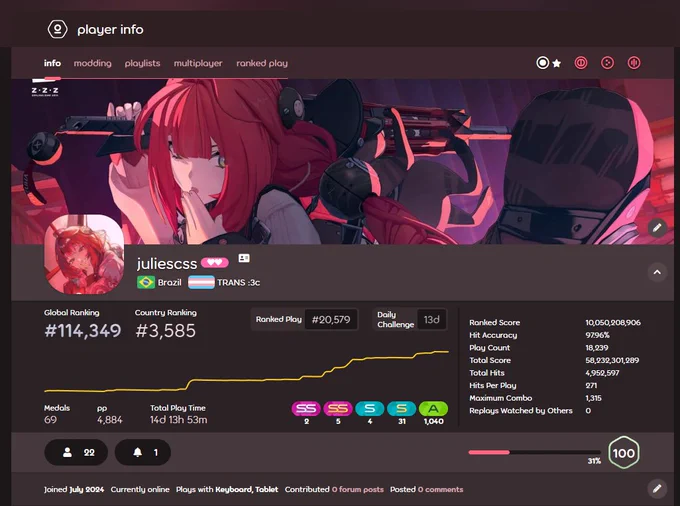
Task: Switch to the osu!taiko mode icon
Action: point(581,63)
